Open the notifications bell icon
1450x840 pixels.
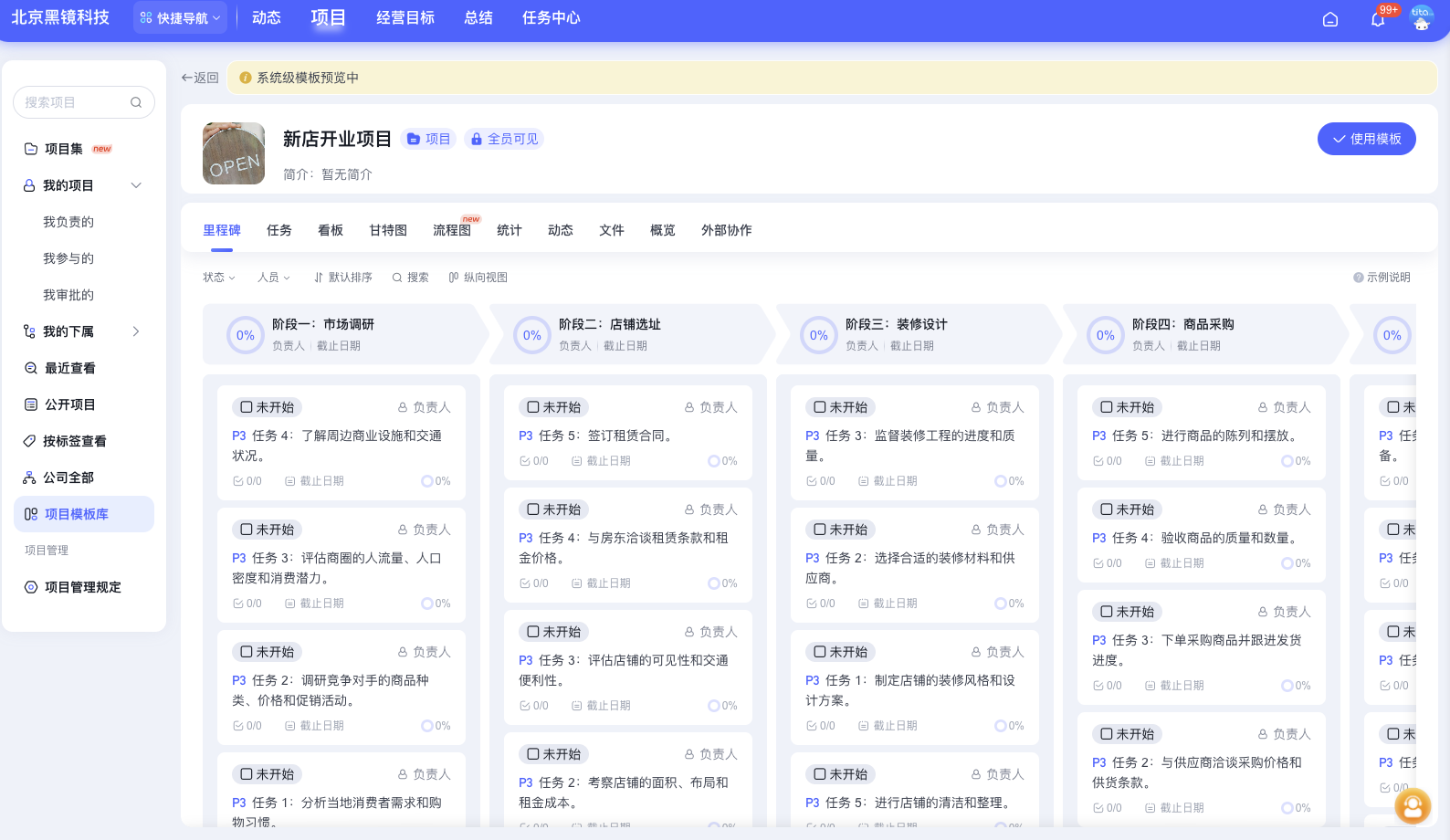coord(1378,19)
